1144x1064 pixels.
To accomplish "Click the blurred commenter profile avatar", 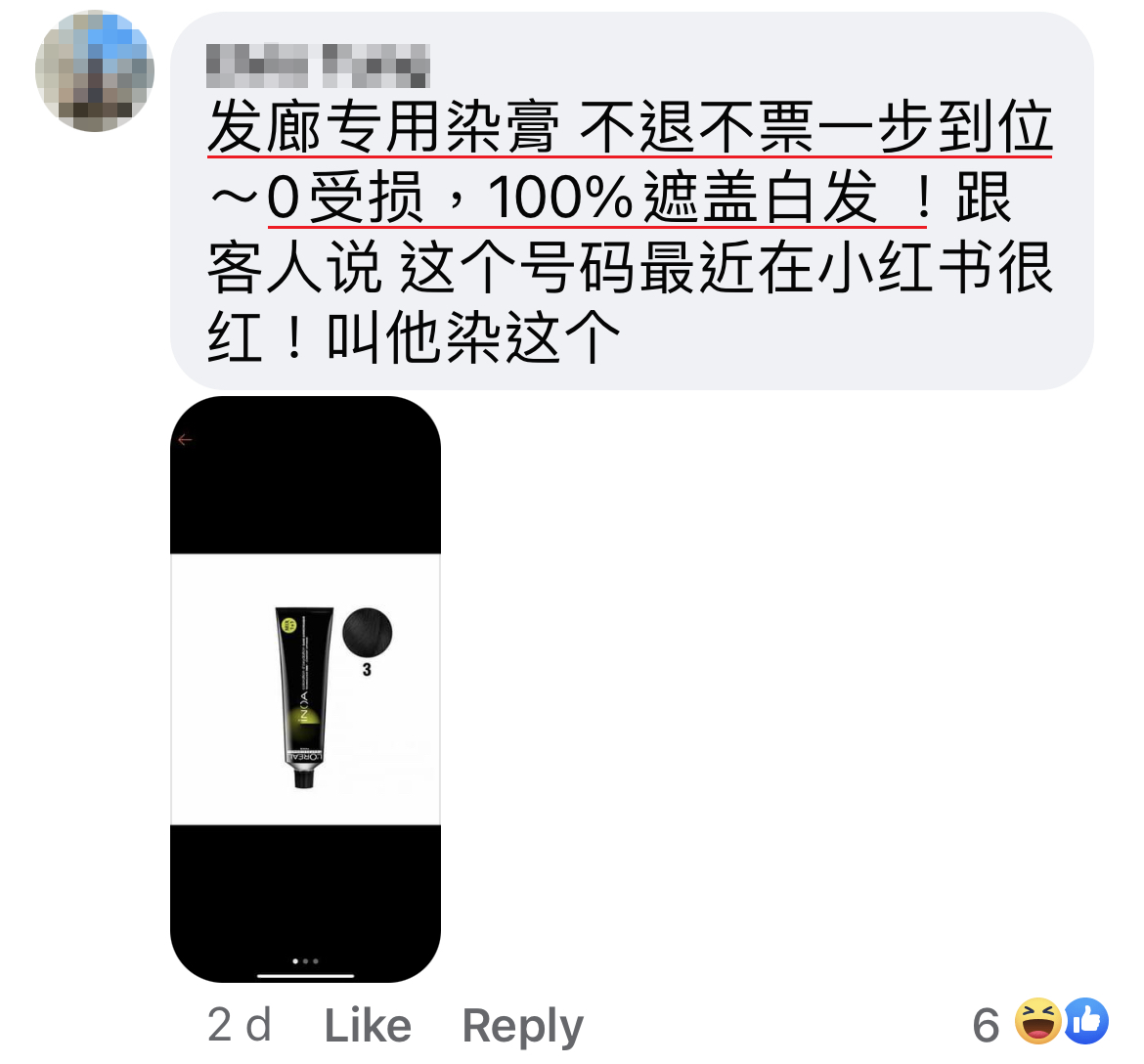I will [95, 70].
